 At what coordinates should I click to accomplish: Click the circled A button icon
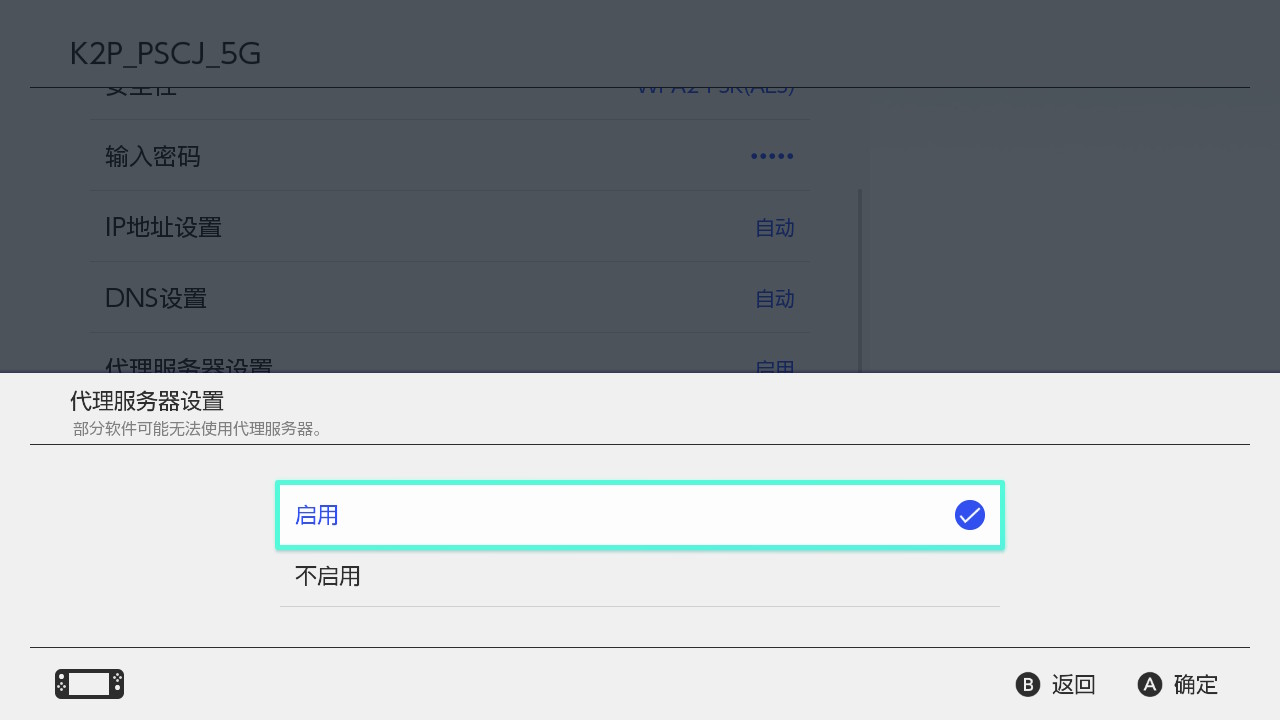point(1150,684)
